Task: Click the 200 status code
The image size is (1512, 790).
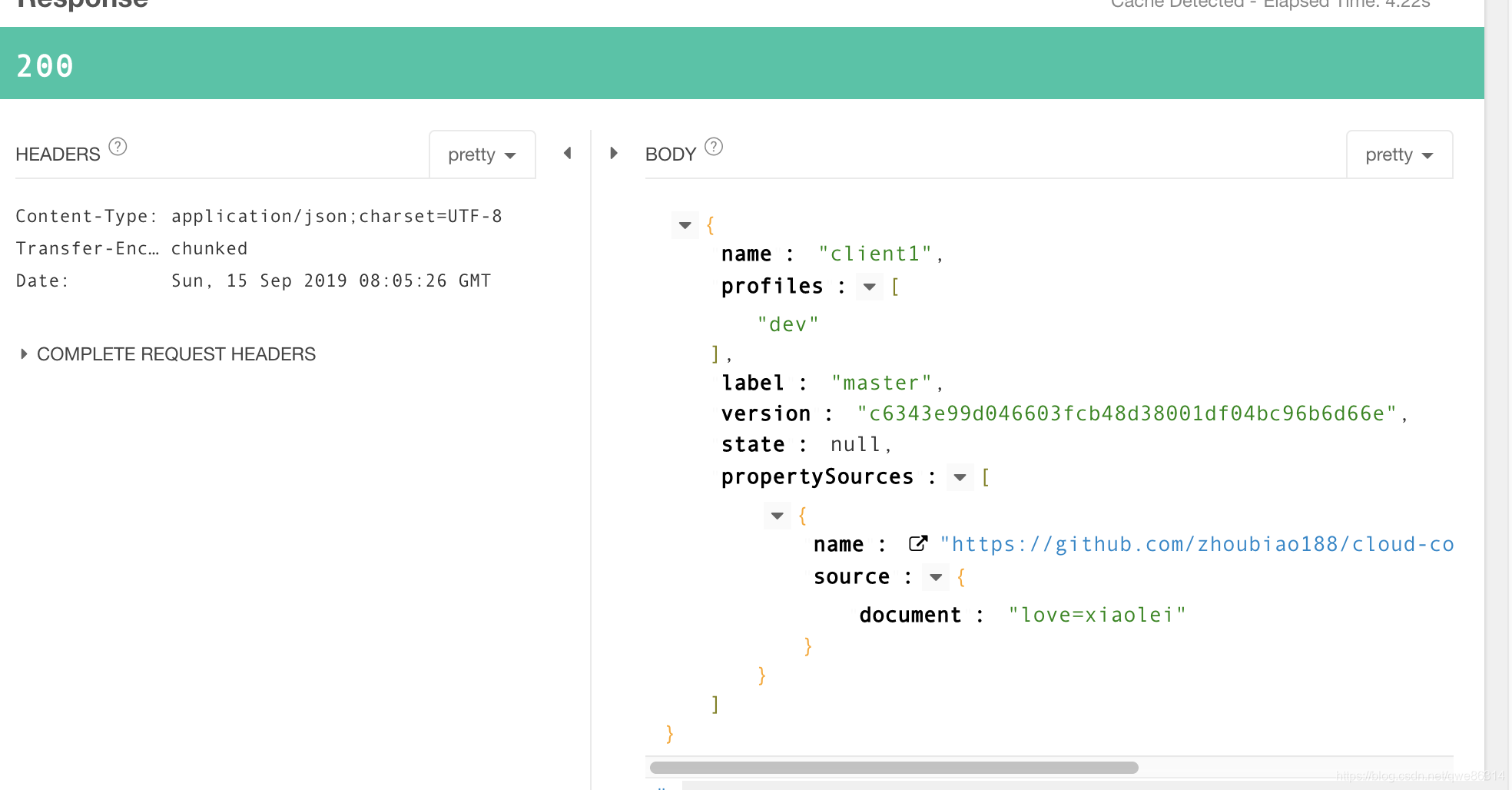Action: tap(45, 66)
